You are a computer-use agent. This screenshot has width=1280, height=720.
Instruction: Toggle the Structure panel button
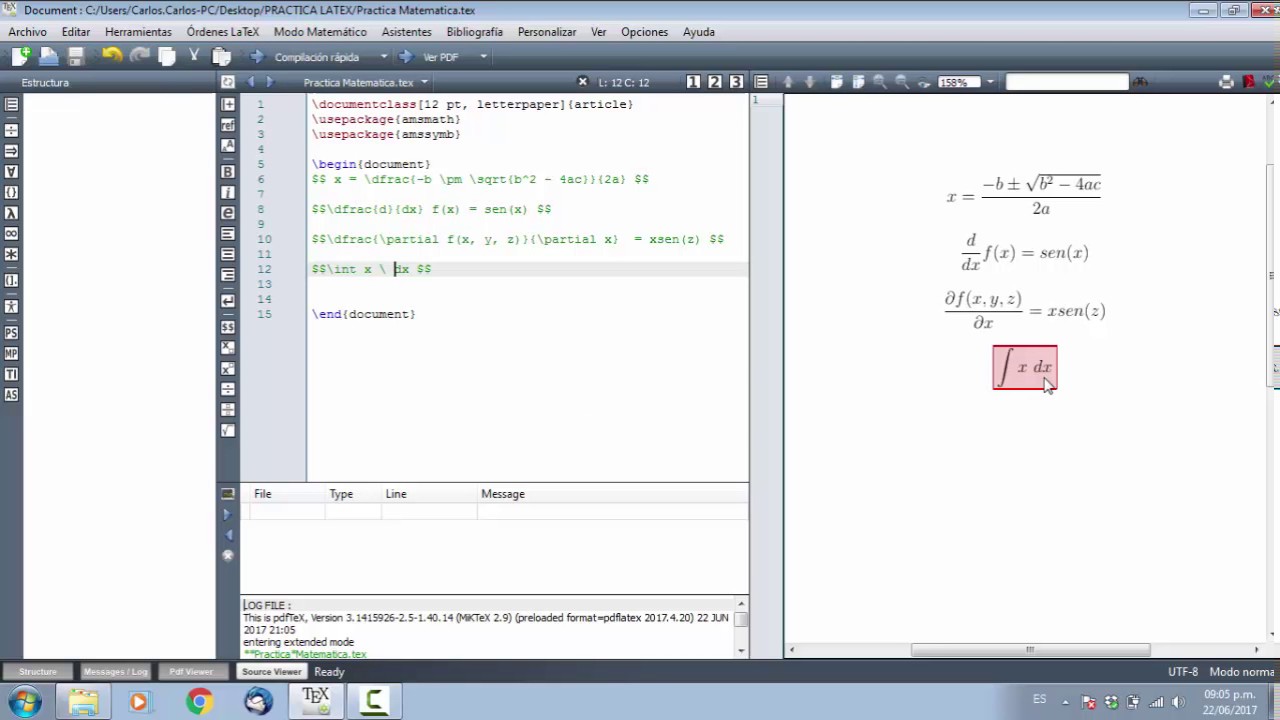38,672
